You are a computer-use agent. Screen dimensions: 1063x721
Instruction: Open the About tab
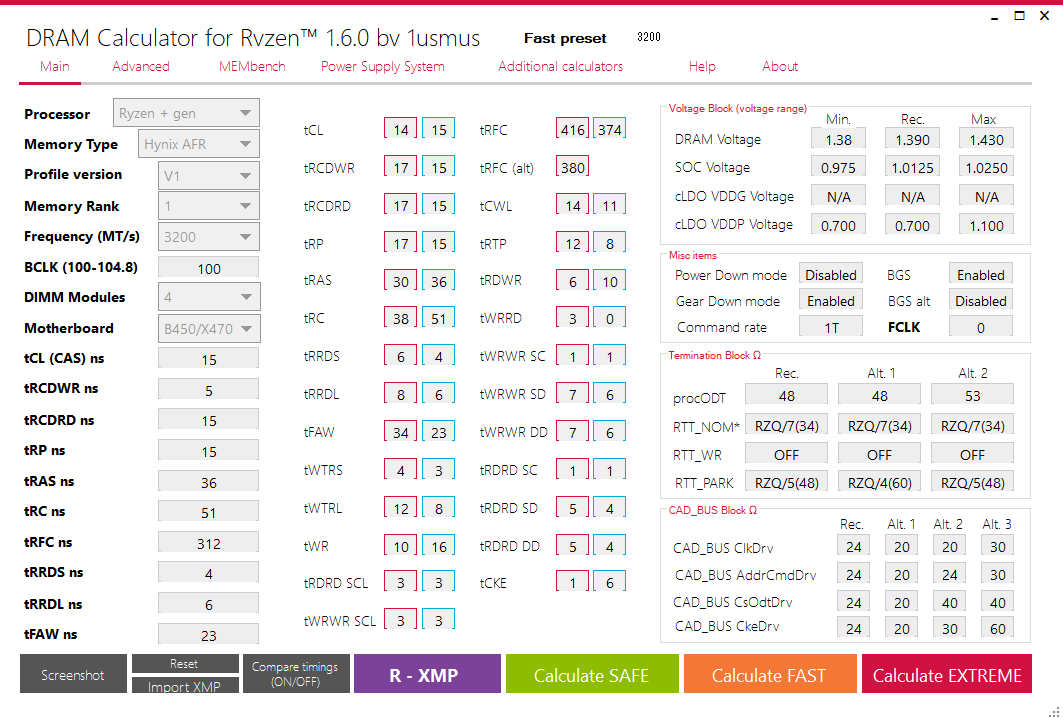tap(780, 66)
